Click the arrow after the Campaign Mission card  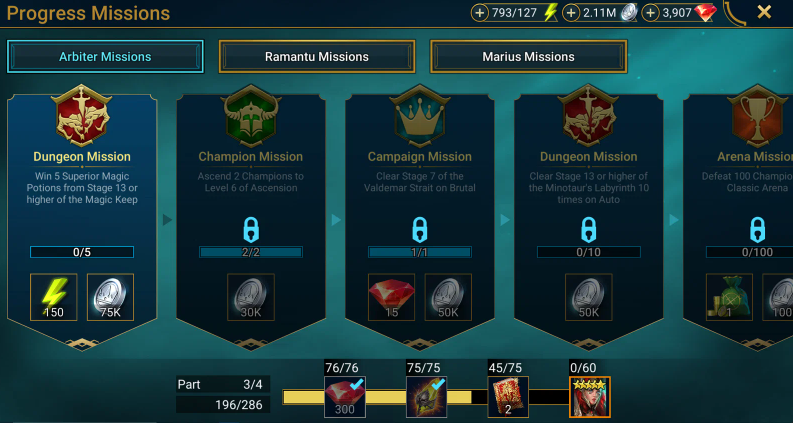[505, 220]
